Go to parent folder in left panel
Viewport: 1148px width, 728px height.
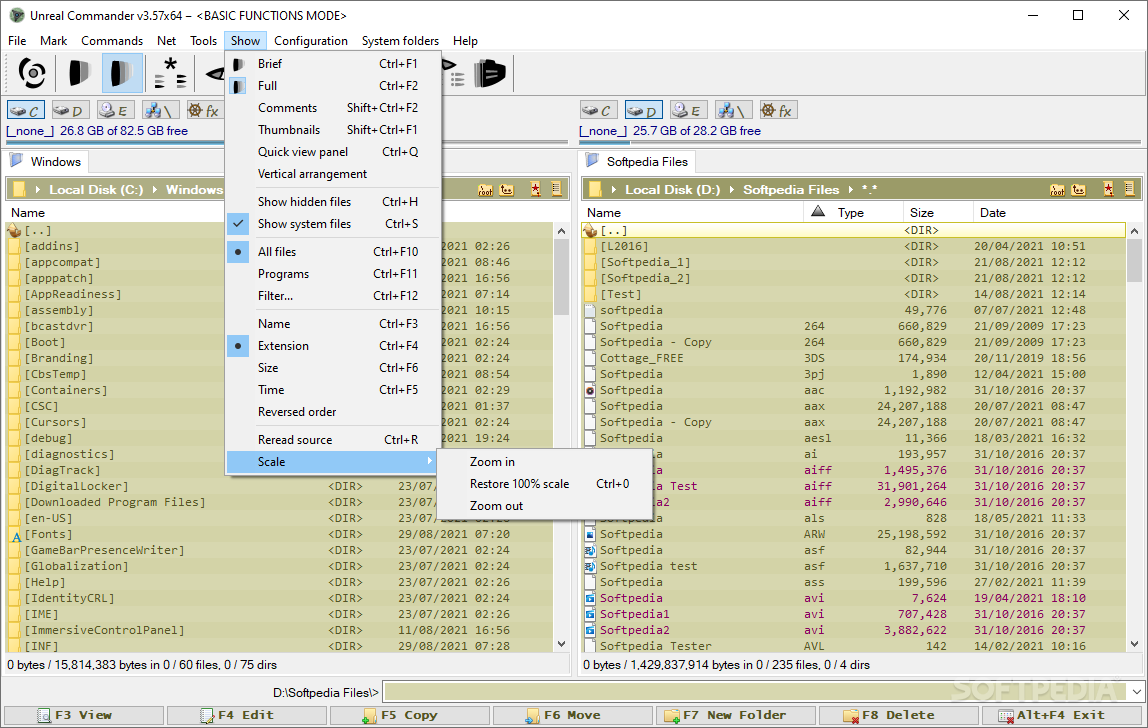(x=507, y=190)
